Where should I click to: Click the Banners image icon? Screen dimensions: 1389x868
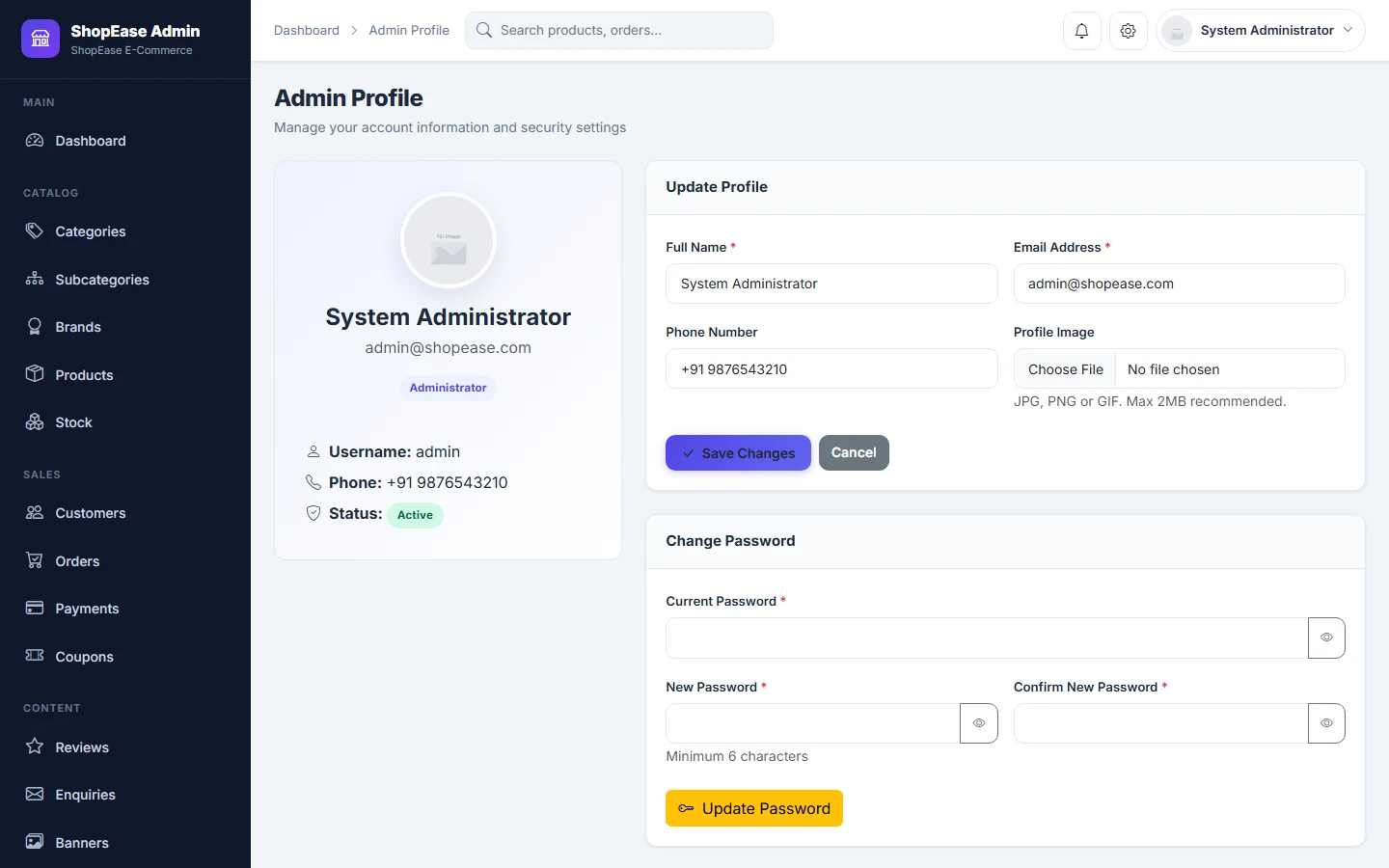click(x=35, y=842)
